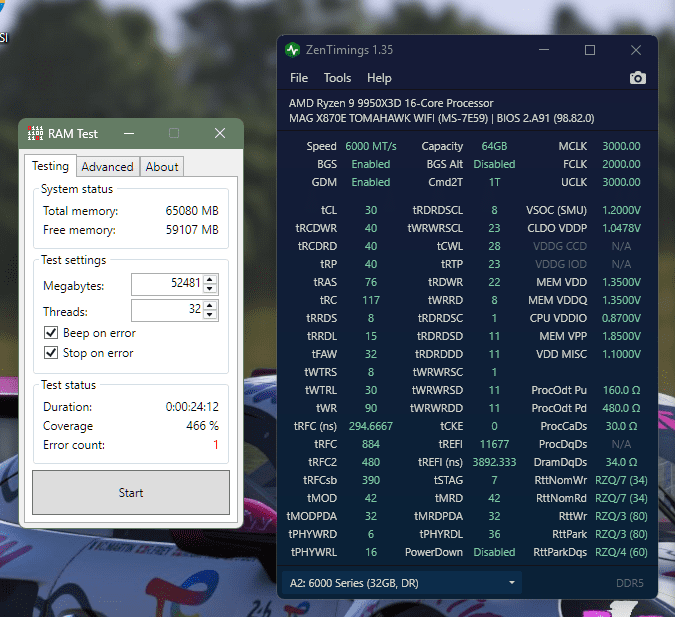The height and width of the screenshot is (617, 675).
Task: Click the Duration value 0:00:24:12
Action: click(x=192, y=406)
